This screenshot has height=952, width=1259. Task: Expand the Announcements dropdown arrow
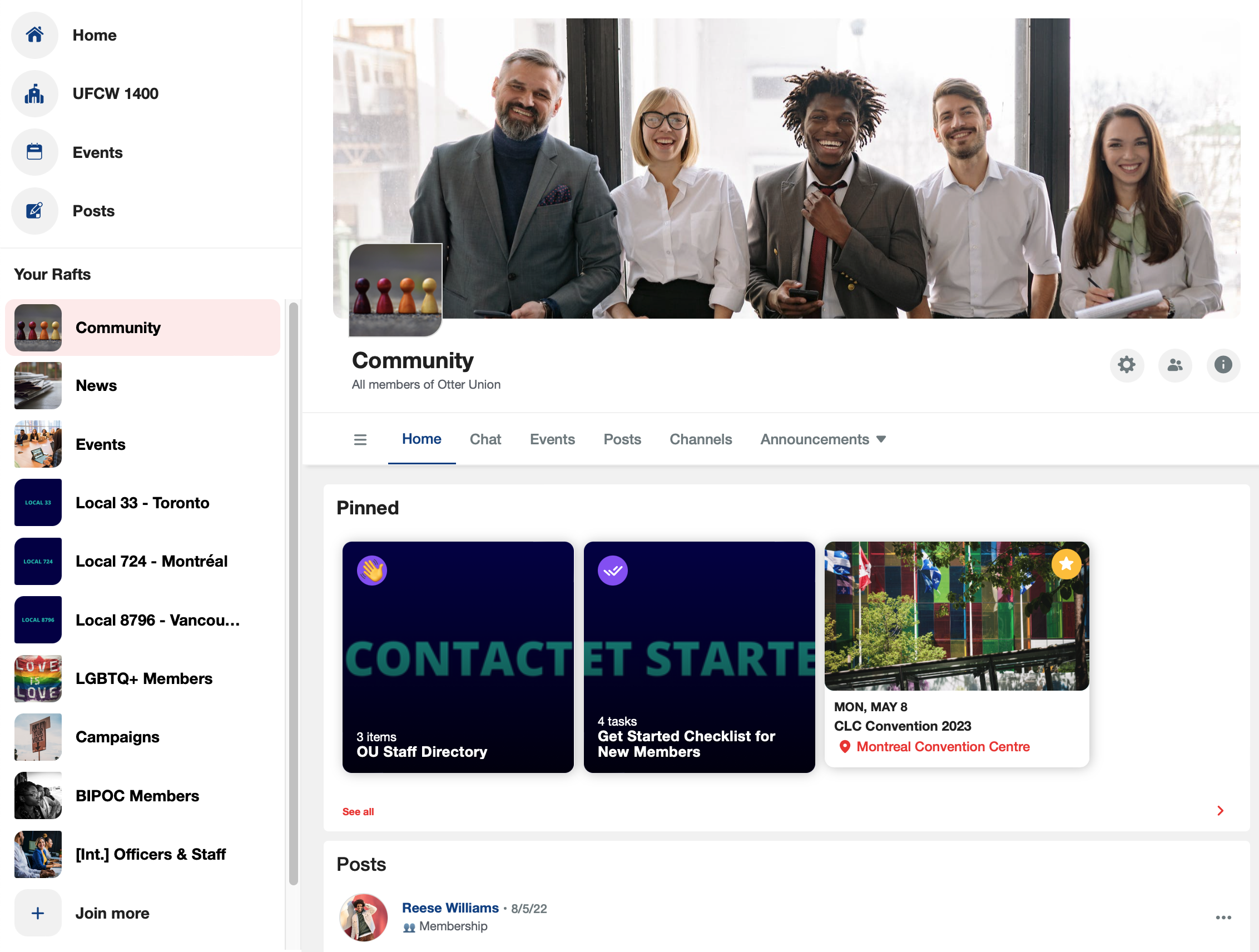click(x=881, y=439)
